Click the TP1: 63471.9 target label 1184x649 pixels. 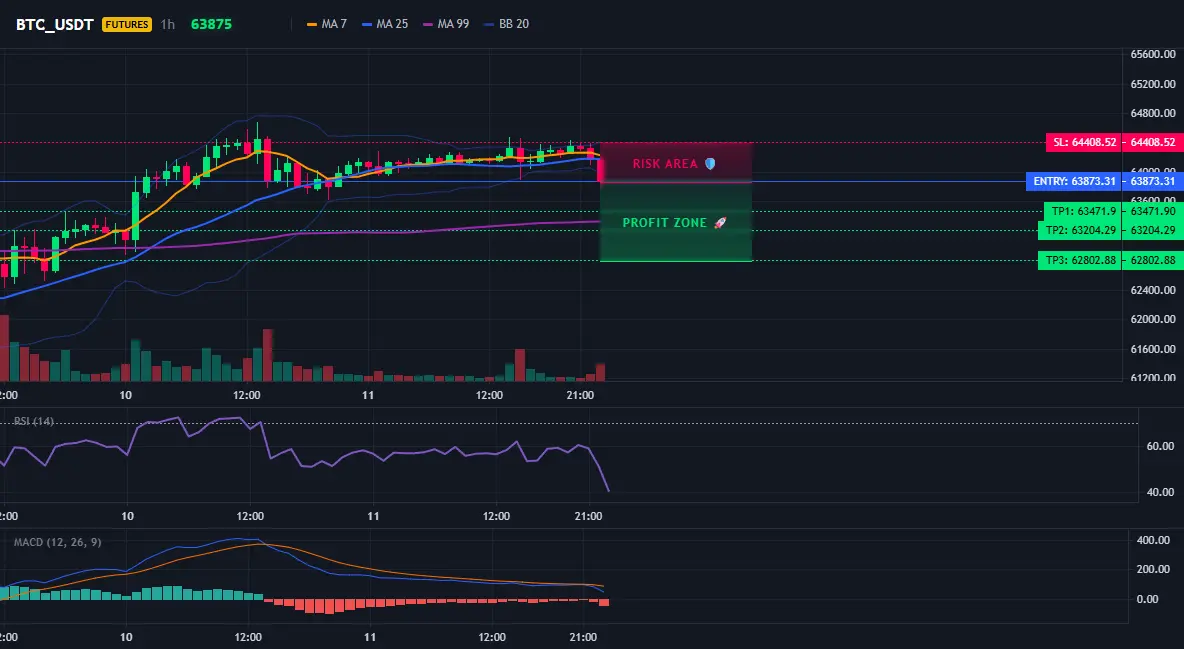click(x=1082, y=212)
